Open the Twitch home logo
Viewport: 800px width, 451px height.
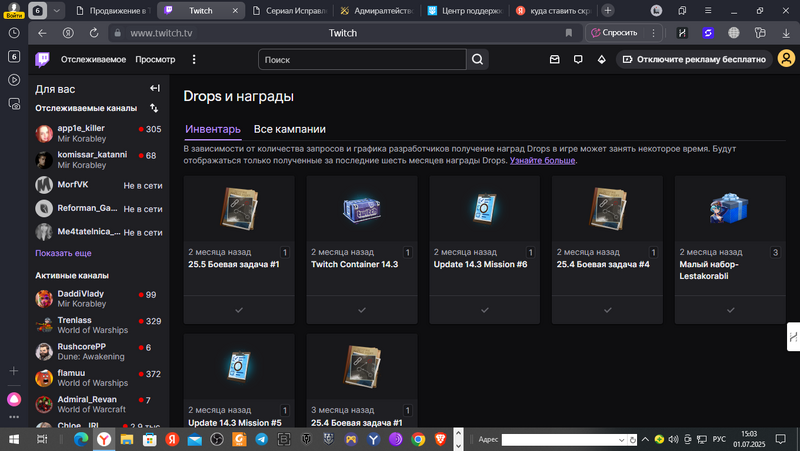42,59
